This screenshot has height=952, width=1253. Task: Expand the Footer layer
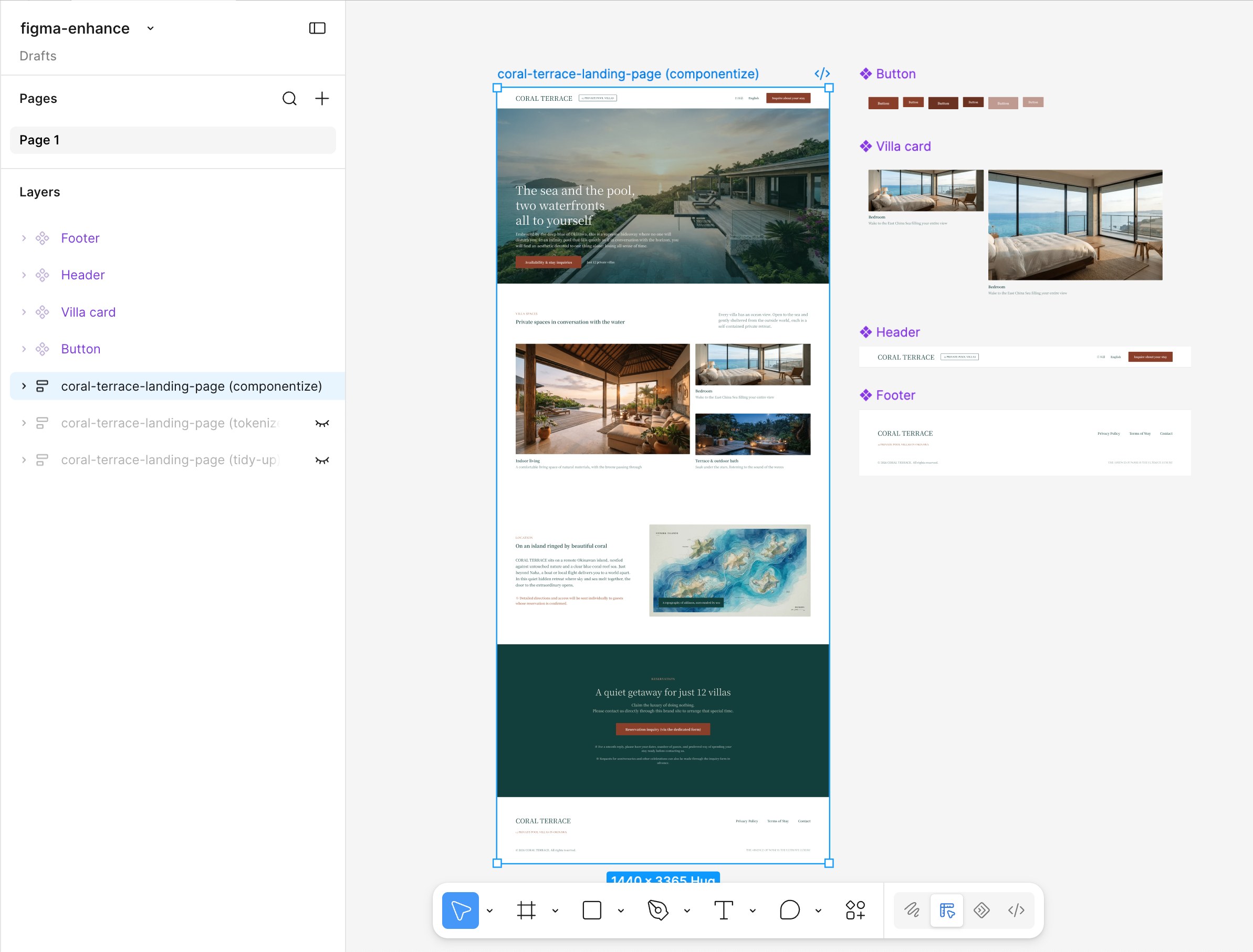click(x=24, y=238)
